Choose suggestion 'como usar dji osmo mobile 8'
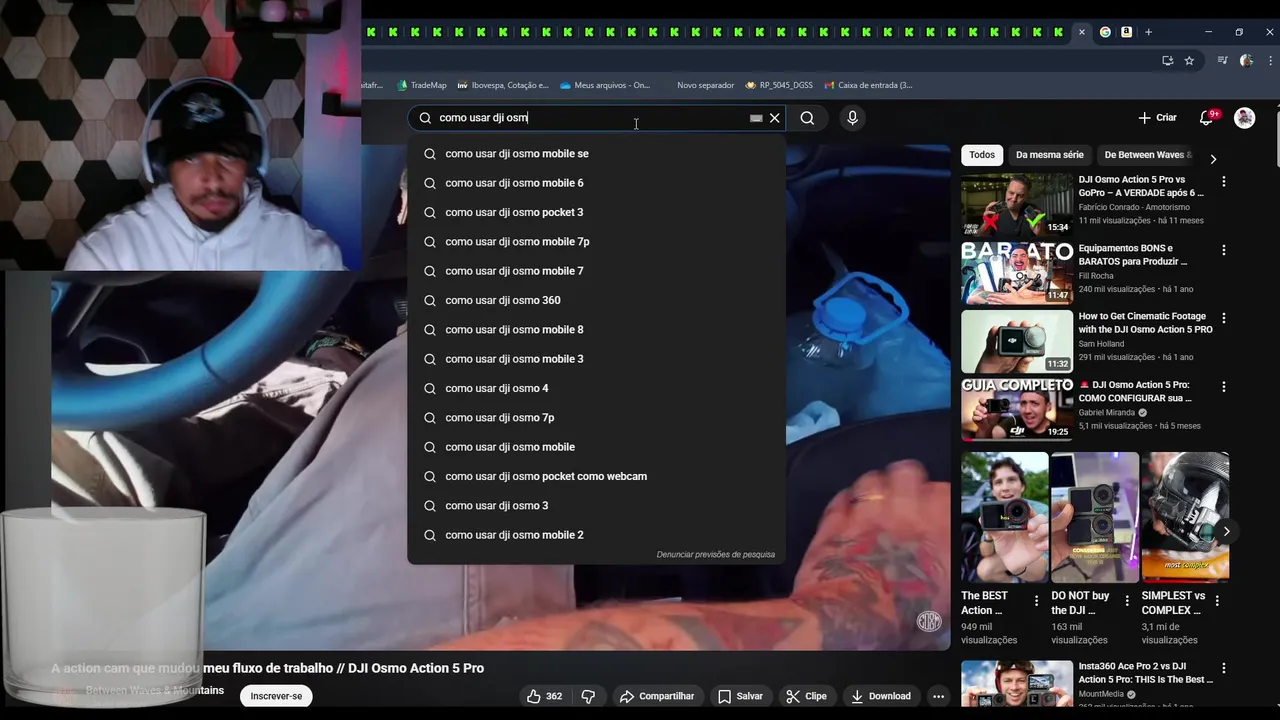1280x720 pixels. pyautogui.click(x=596, y=330)
